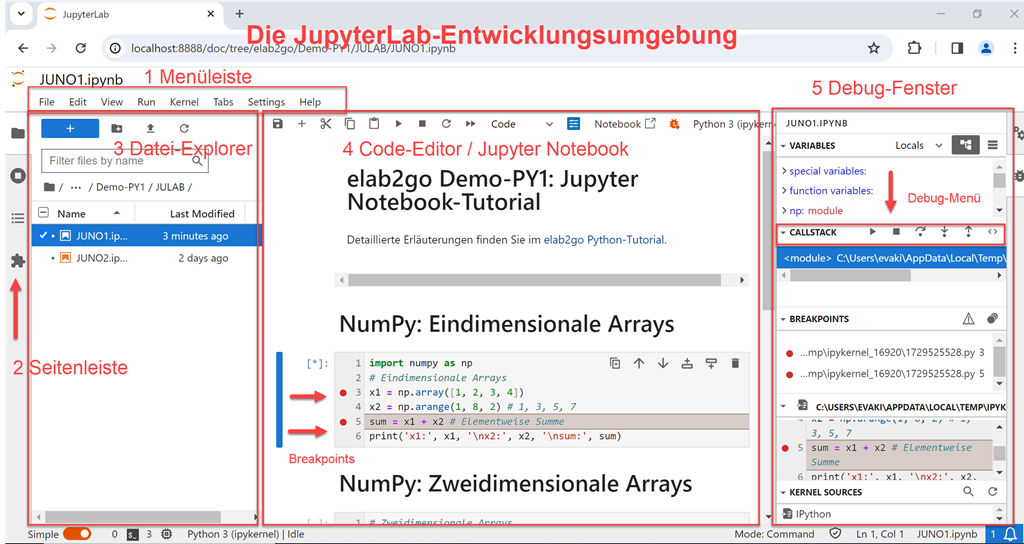This screenshot has width=1024, height=544.
Task: Open the Run menu
Action: [x=146, y=102]
